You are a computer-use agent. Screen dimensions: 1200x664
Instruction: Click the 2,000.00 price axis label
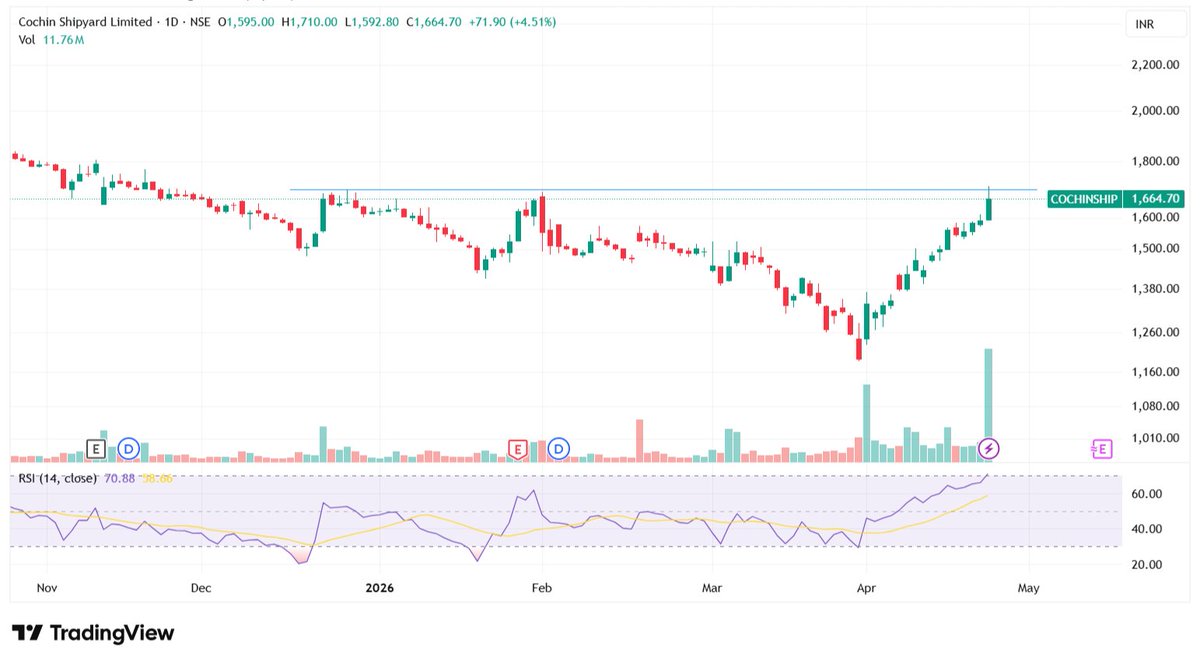click(x=1157, y=111)
